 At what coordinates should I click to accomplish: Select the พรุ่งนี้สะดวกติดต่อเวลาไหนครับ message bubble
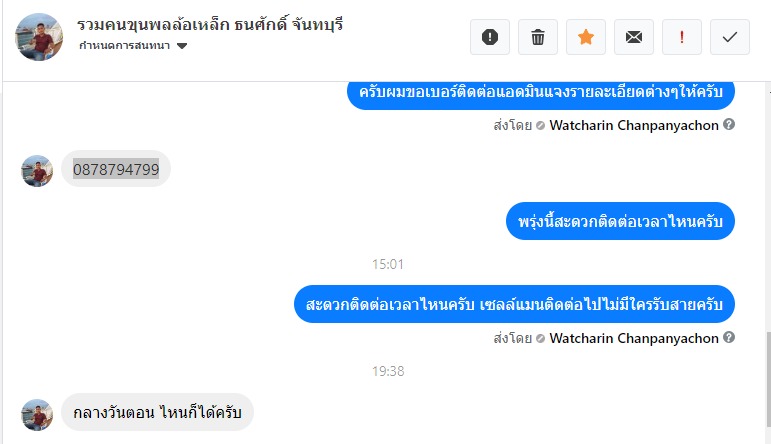pyautogui.click(x=620, y=221)
